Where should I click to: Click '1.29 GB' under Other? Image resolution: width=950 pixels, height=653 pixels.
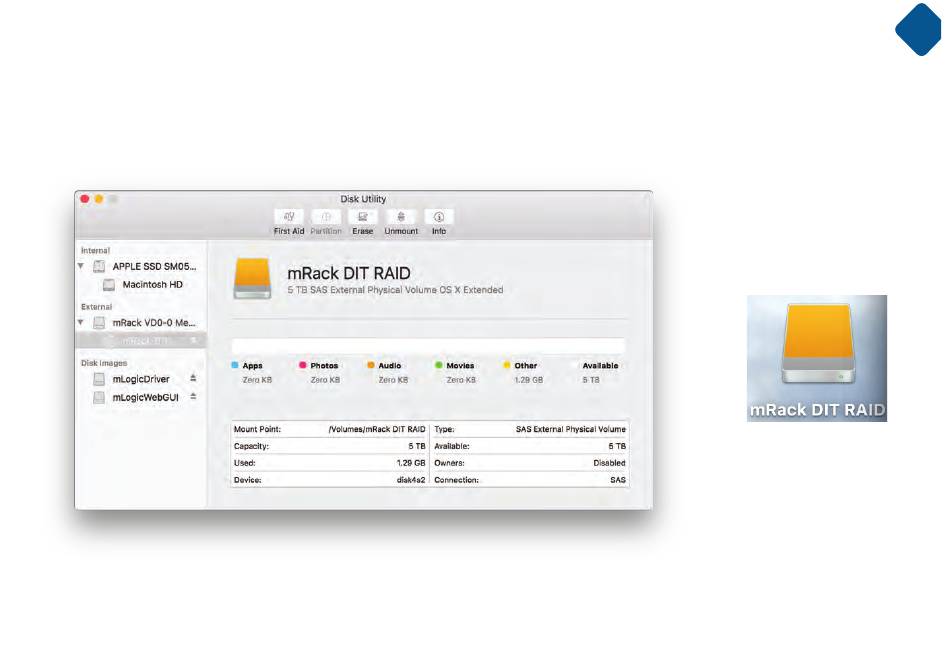coord(529,380)
